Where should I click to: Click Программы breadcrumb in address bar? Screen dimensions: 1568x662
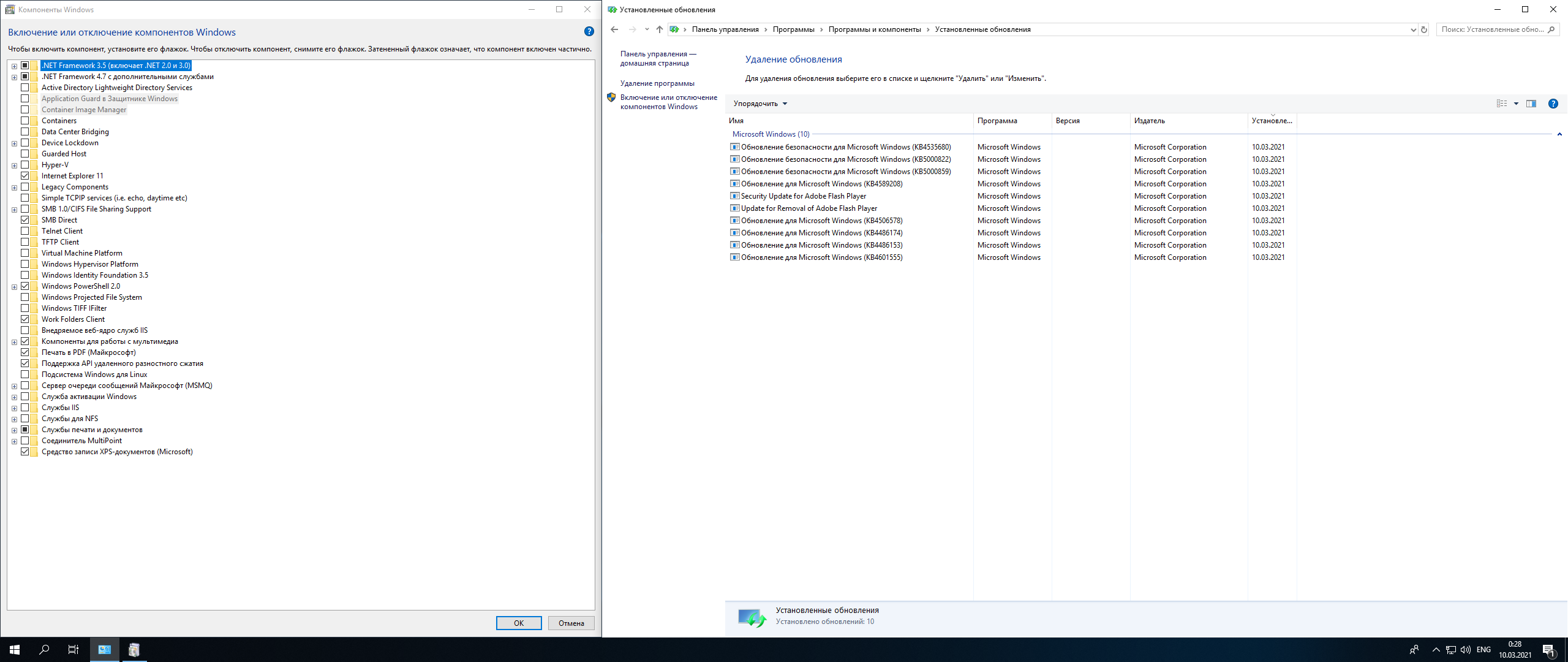(x=793, y=29)
